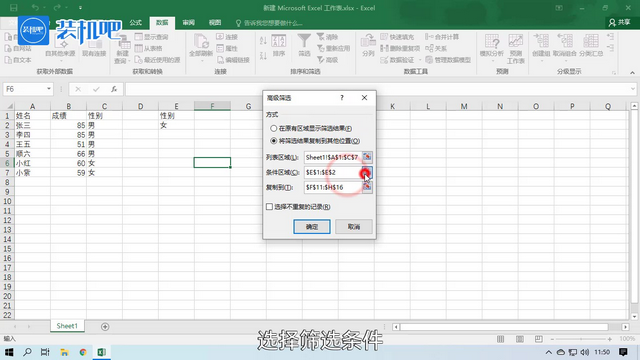Open the Name Box dropdown arrow
640x360 pixels.
tap(49, 89)
